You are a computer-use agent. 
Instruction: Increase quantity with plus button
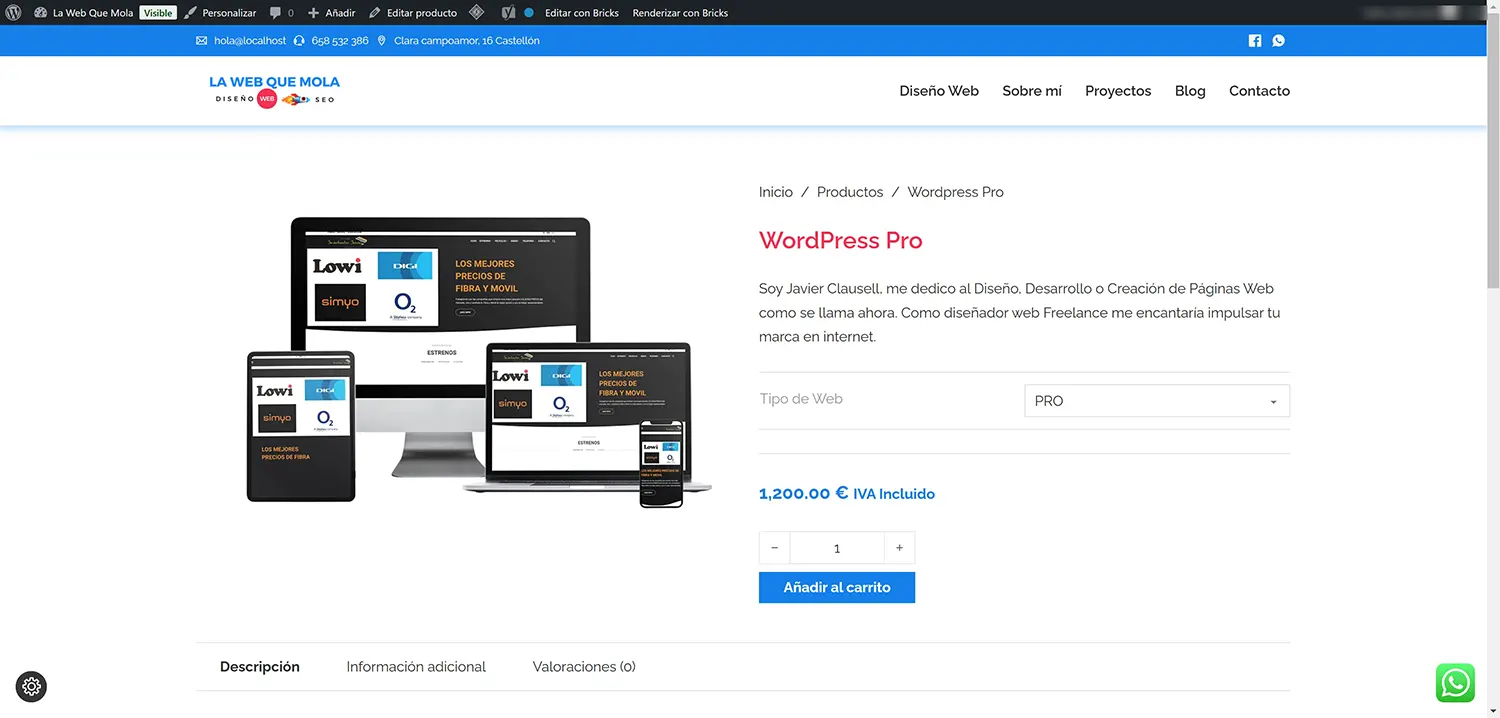900,548
